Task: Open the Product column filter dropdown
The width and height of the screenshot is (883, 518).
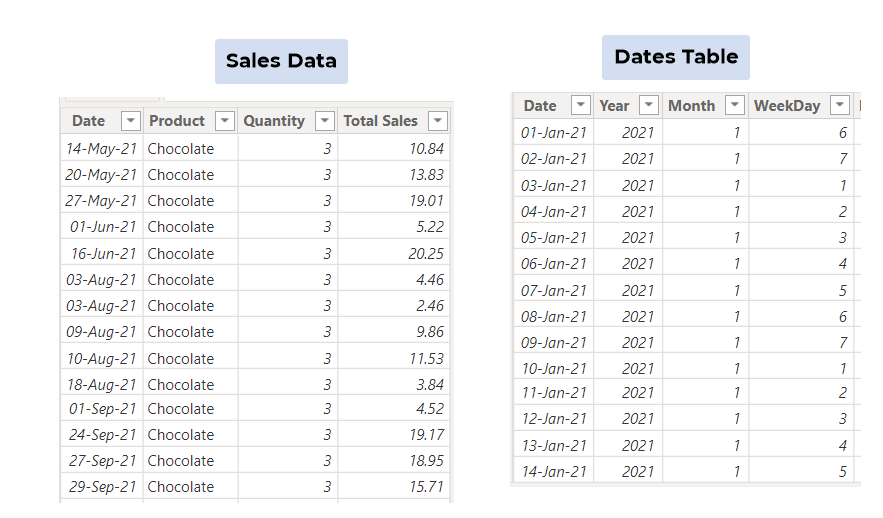Action: pyautogui.click(x=225, y=121)
